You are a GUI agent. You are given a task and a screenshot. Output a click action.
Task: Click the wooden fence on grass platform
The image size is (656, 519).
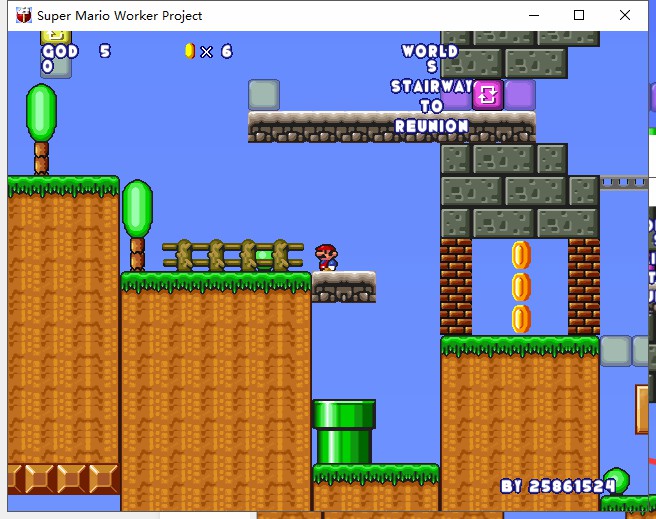pos(233,255)
